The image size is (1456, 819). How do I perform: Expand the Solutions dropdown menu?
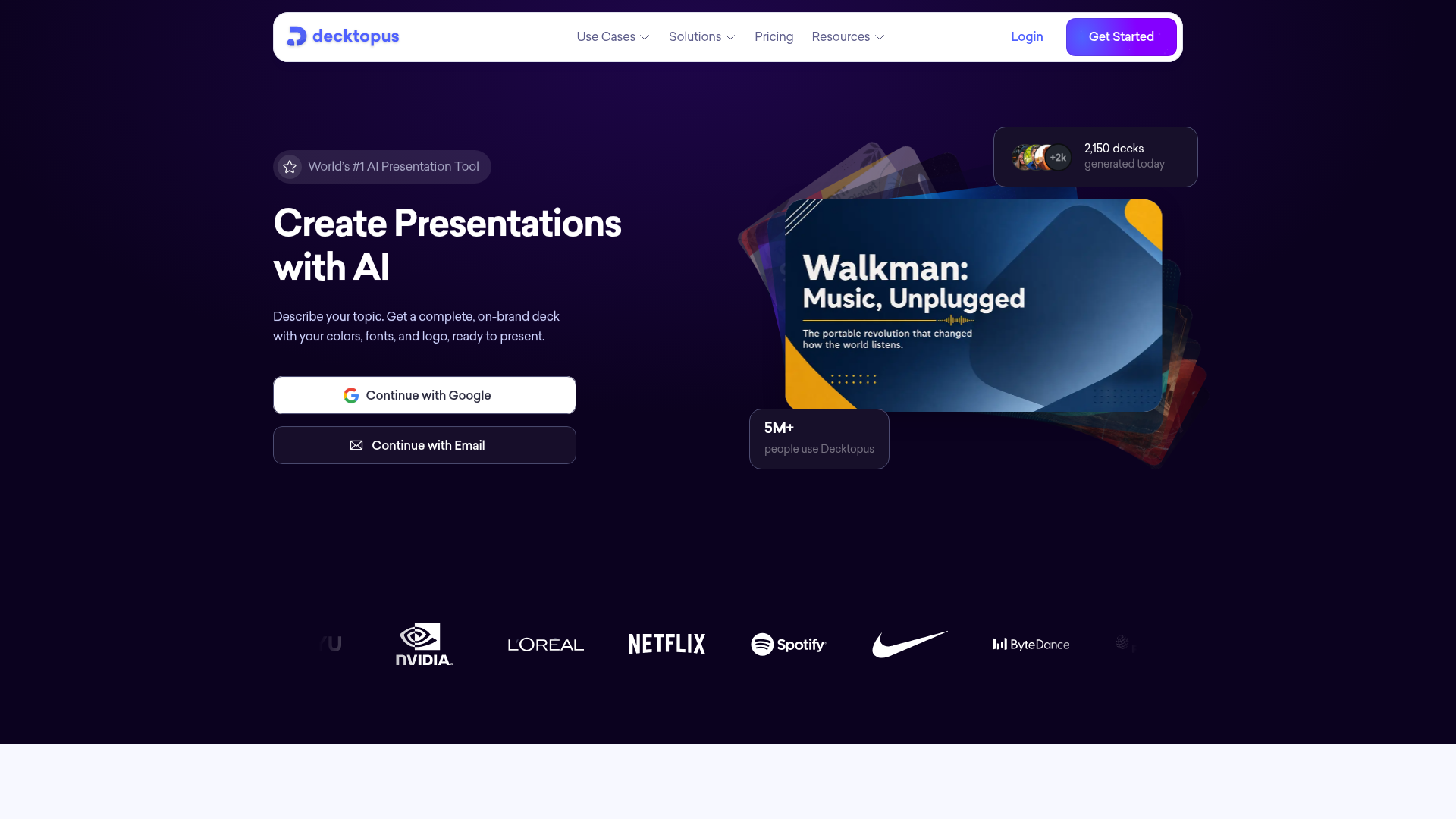(x=702, y=37)
